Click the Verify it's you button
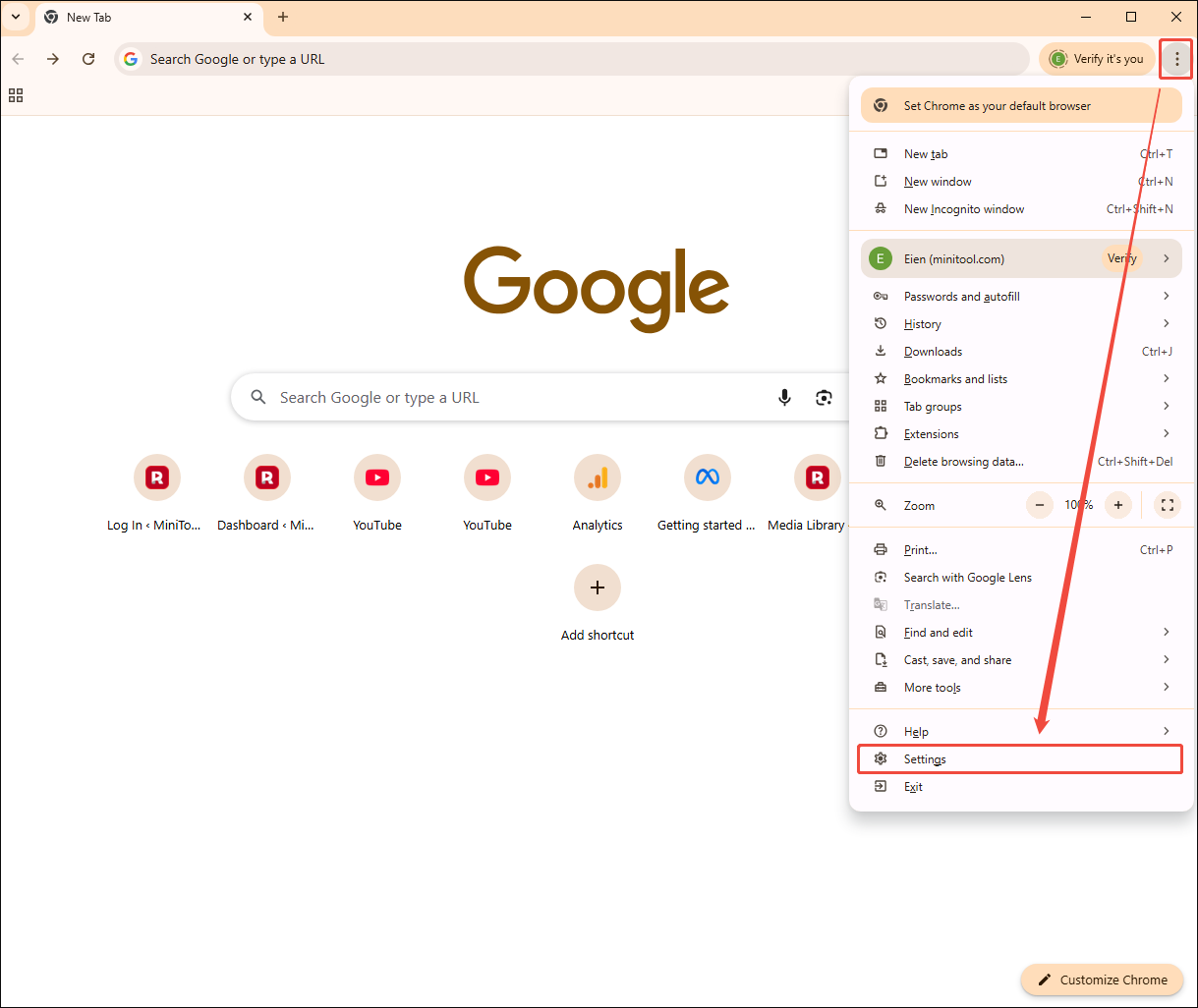Viewport: 1198px width, 1008px height. pos(1097,59)
